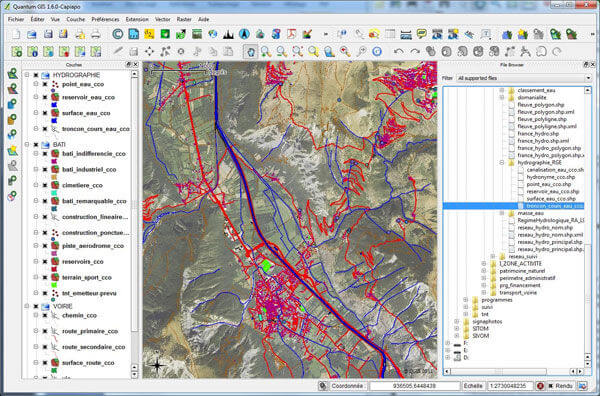Select the Pan Map hand tool
Image resolution: width=600 pixels, height=396 pixels.
point(251,51)
